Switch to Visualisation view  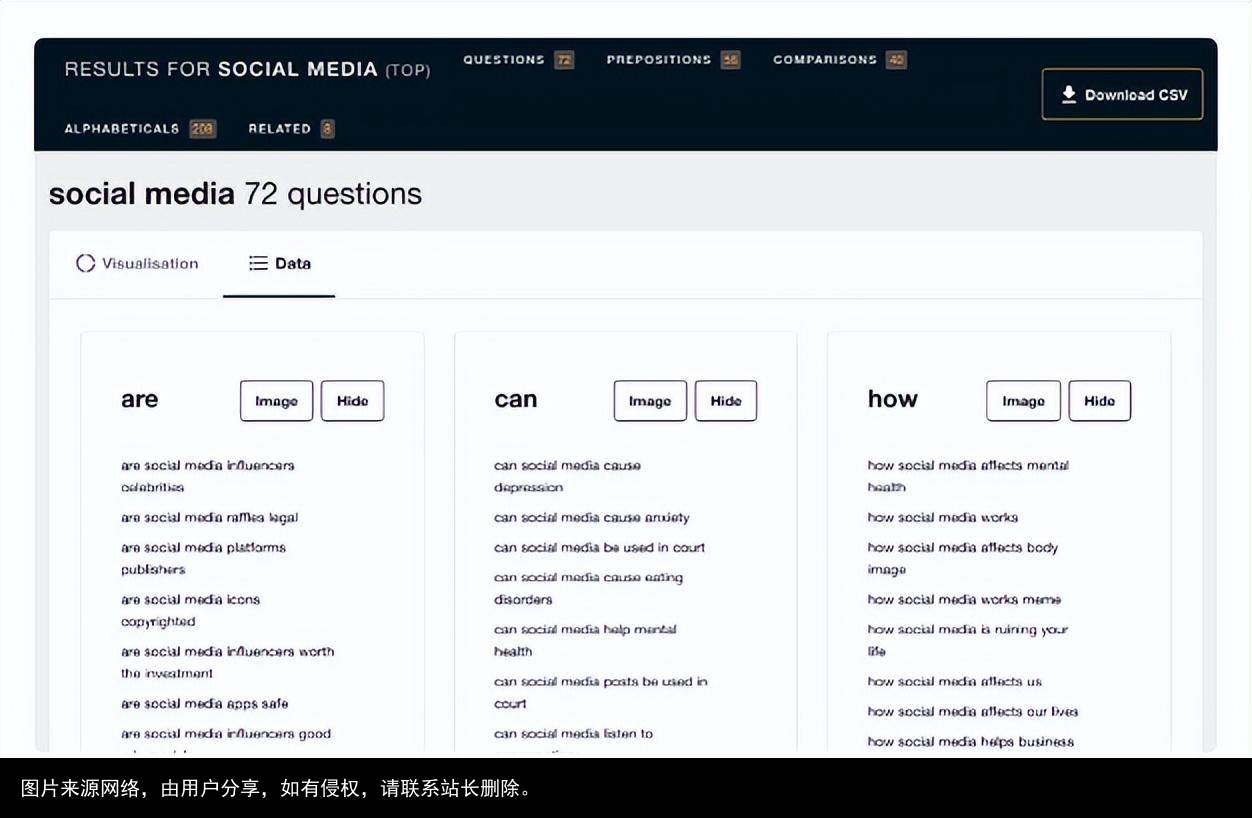pos(137,264)
